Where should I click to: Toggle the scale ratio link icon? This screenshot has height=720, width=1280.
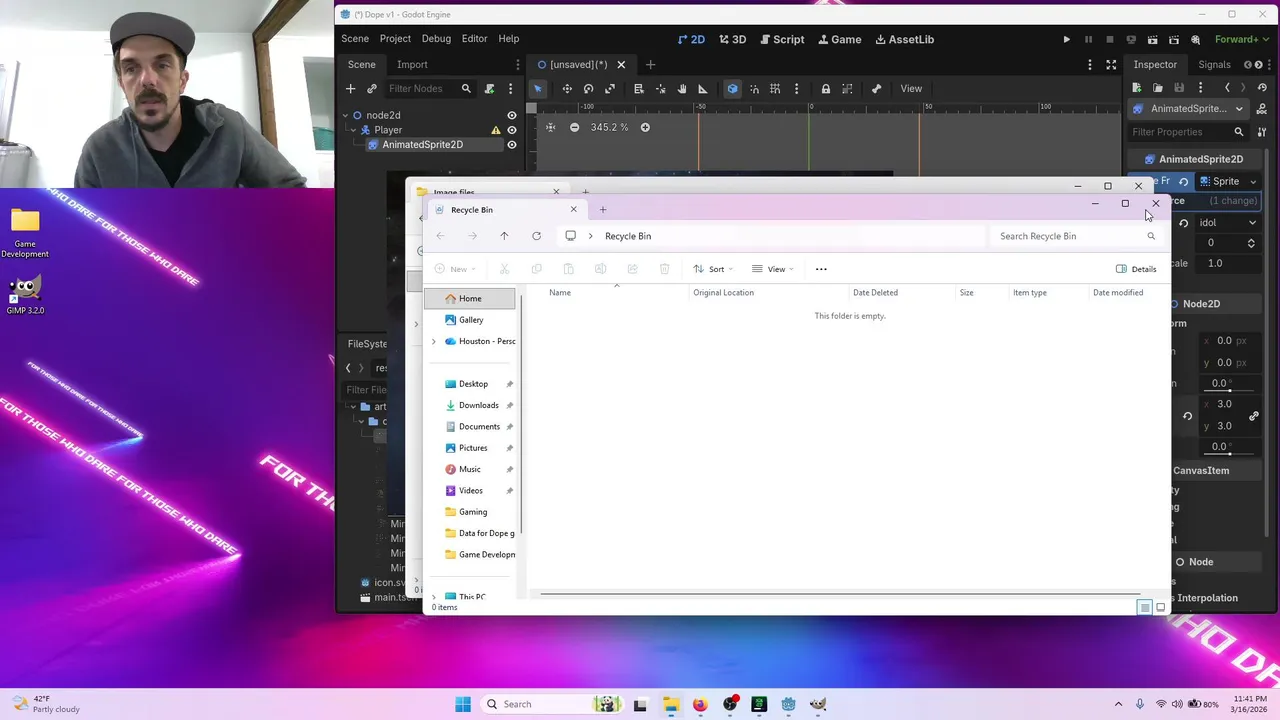[x=1254, y=416]
